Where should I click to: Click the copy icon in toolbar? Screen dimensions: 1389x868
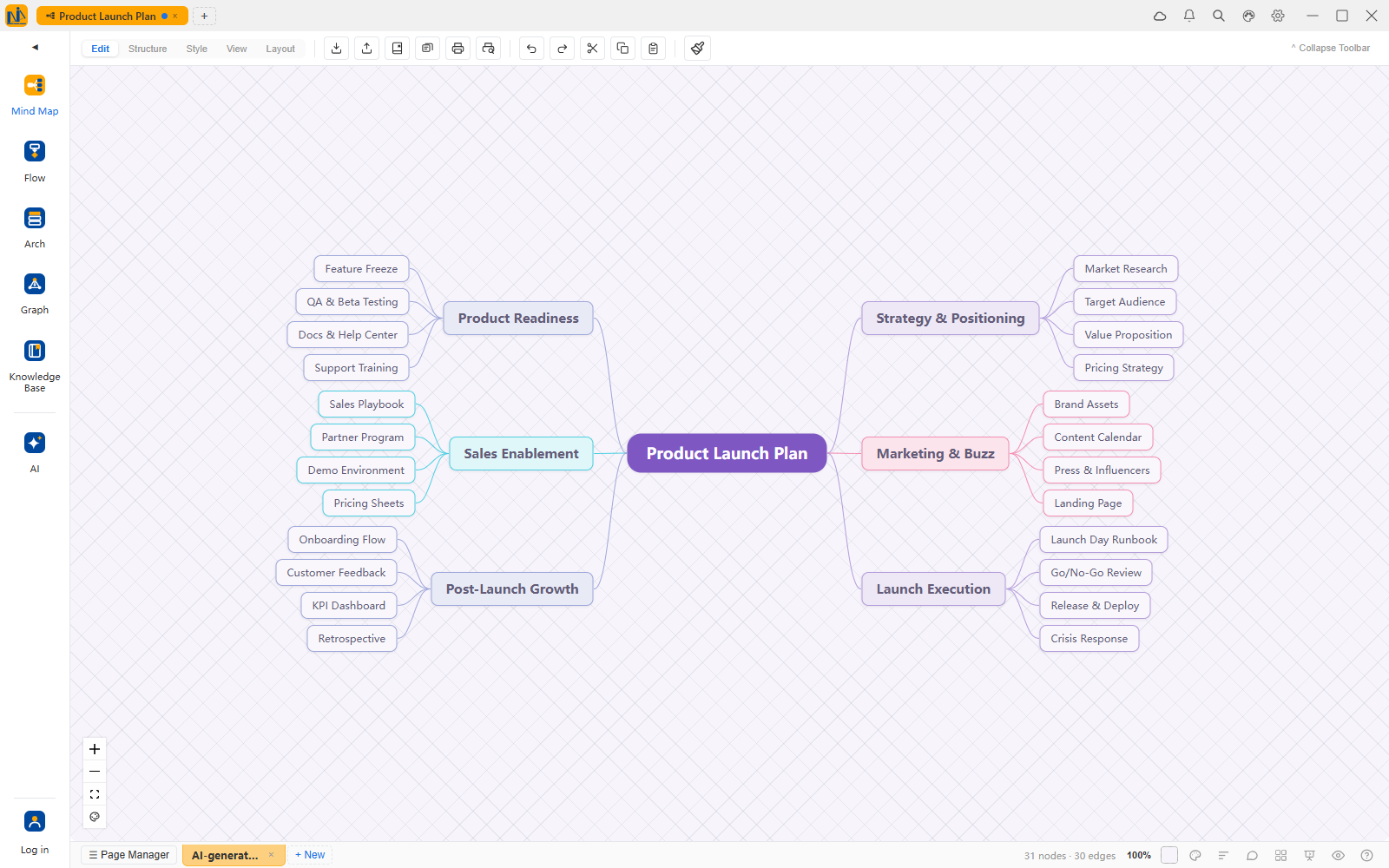(622, 49)
